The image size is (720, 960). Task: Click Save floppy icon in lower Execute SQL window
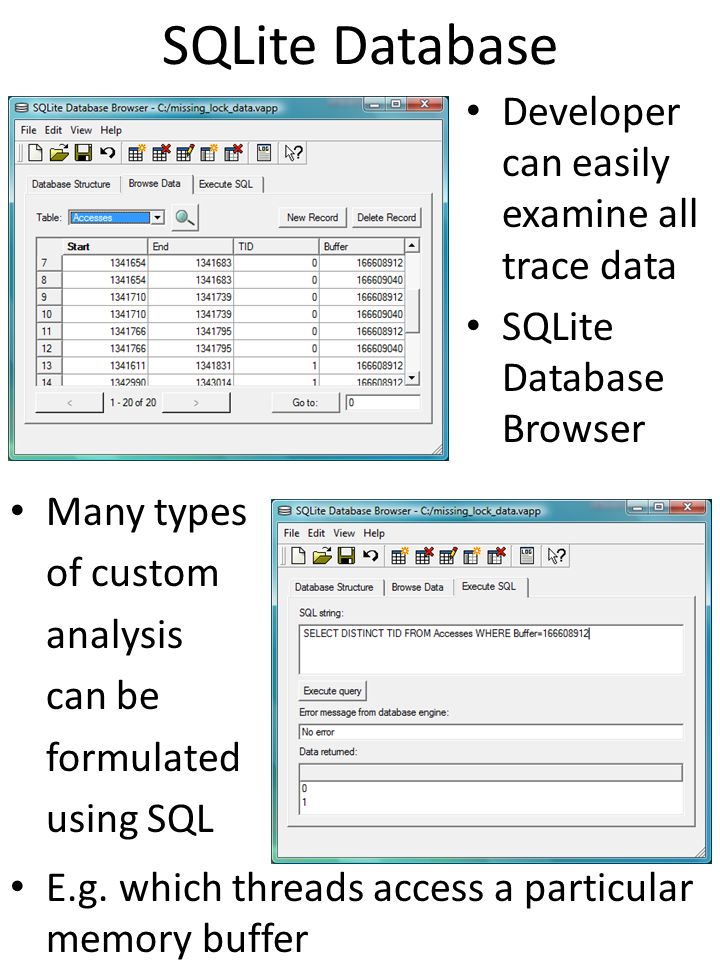coord(346,556)
